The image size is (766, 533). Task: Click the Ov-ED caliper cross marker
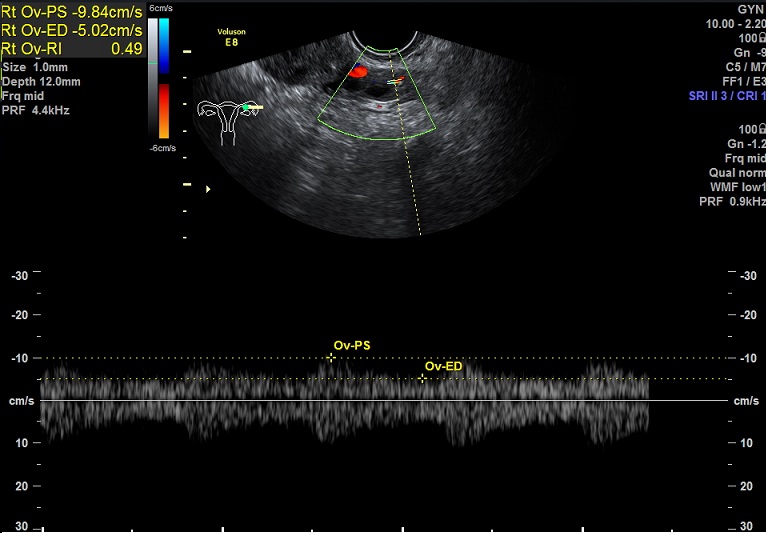(423, 378)
